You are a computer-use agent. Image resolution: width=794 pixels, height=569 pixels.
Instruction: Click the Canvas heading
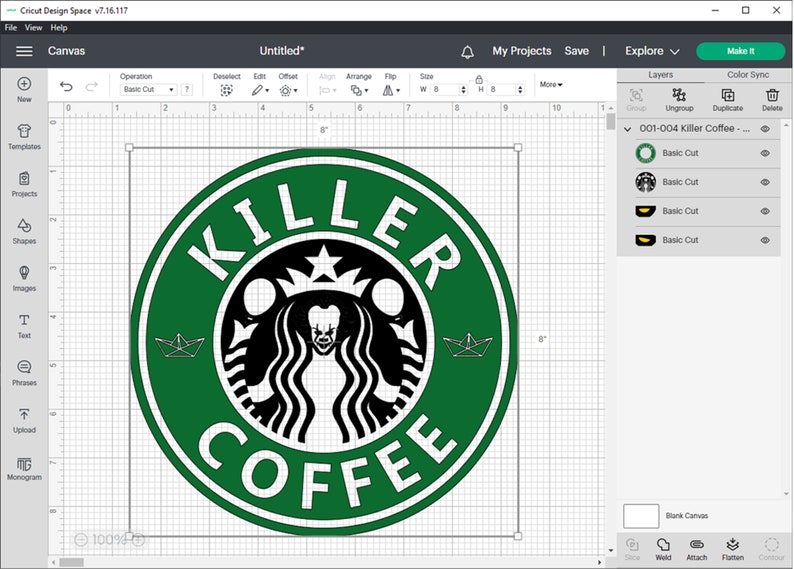click(x=66, y=51)
